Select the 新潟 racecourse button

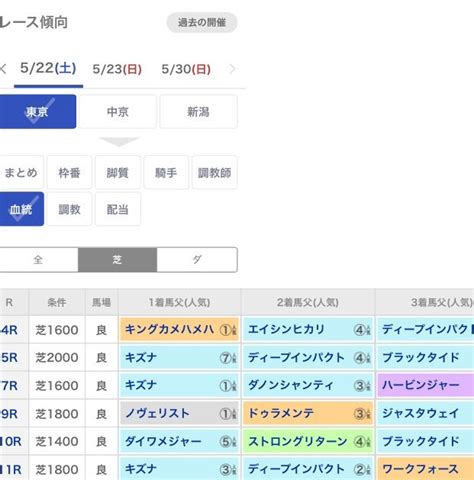pyautogui.click(x=198, y=112)
